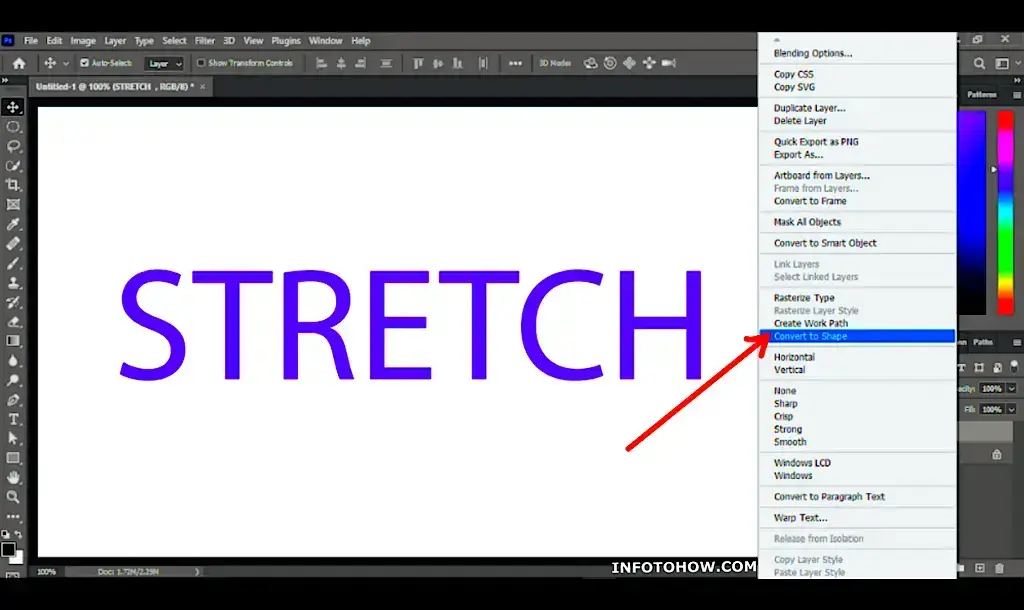
Task: Choose Convert to Shape in context menu
Action: [857, 336]
